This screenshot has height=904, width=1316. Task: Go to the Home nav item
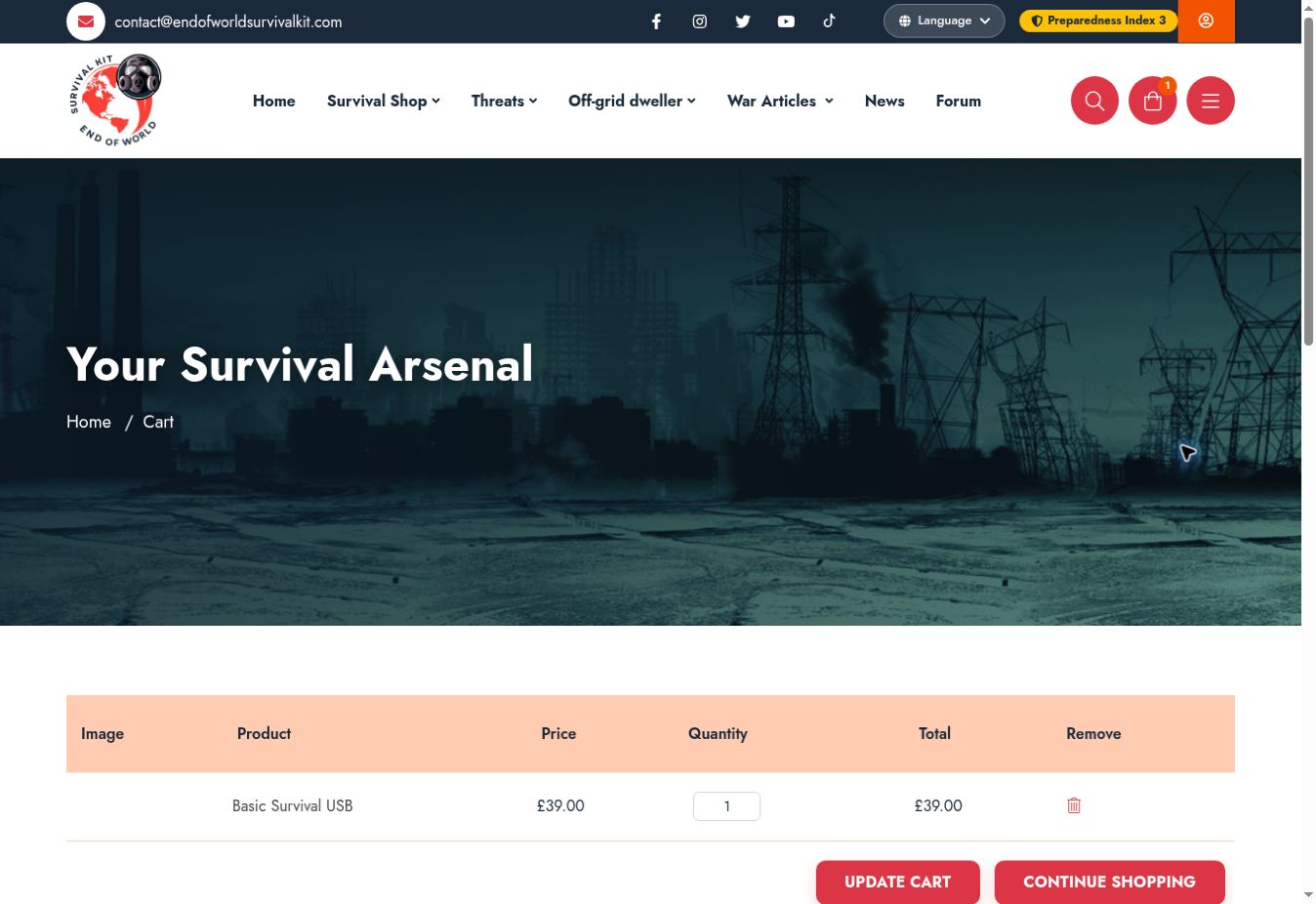pos(274,101)
